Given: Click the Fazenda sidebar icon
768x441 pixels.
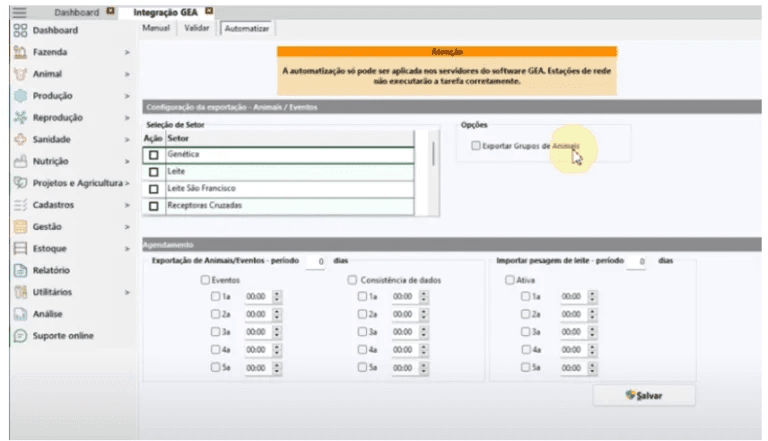Looking at the screenshot, I should coord(21,52).
